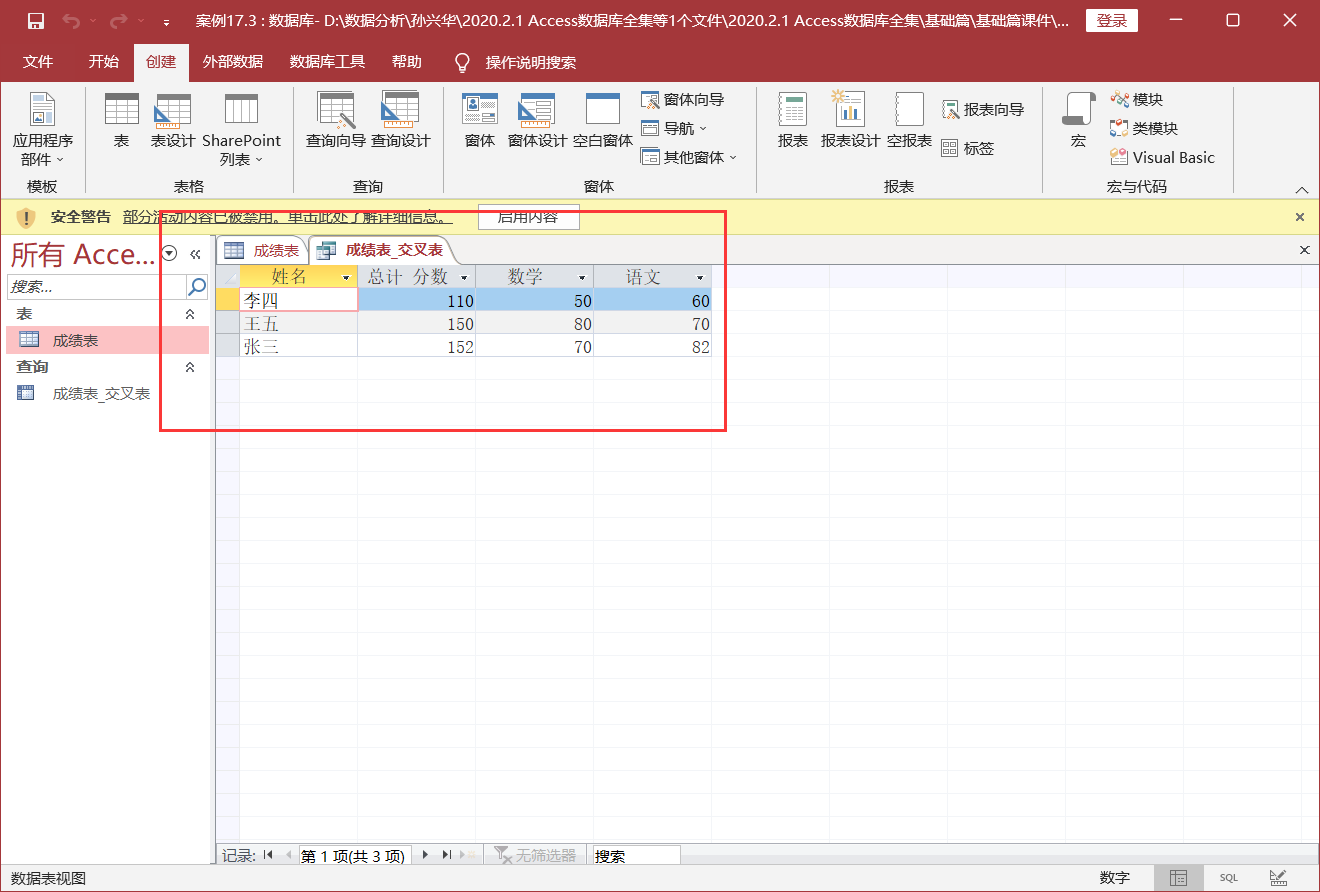Click the Save icon in title bar
Screen dimensions: 1320x892
(x=35, y=21)
